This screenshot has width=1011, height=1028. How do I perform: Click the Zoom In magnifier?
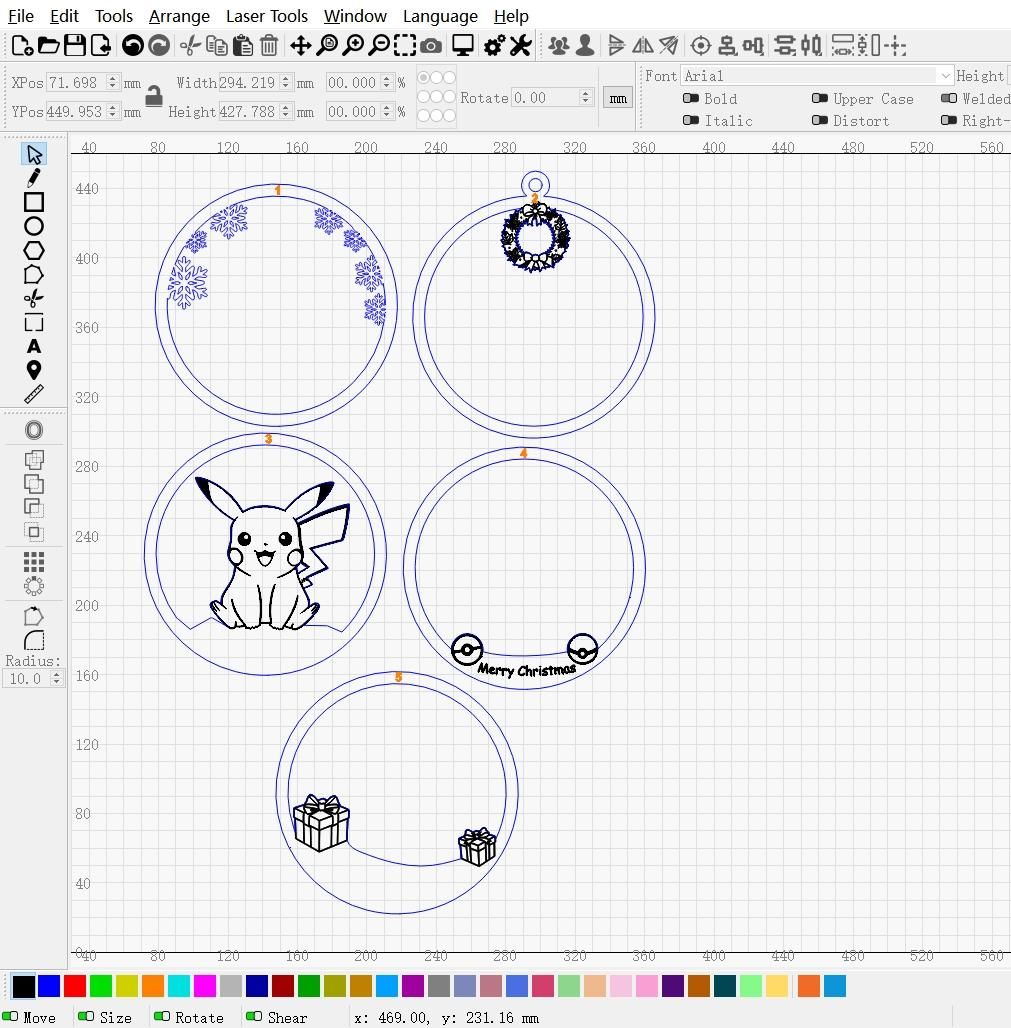(353, 45)
